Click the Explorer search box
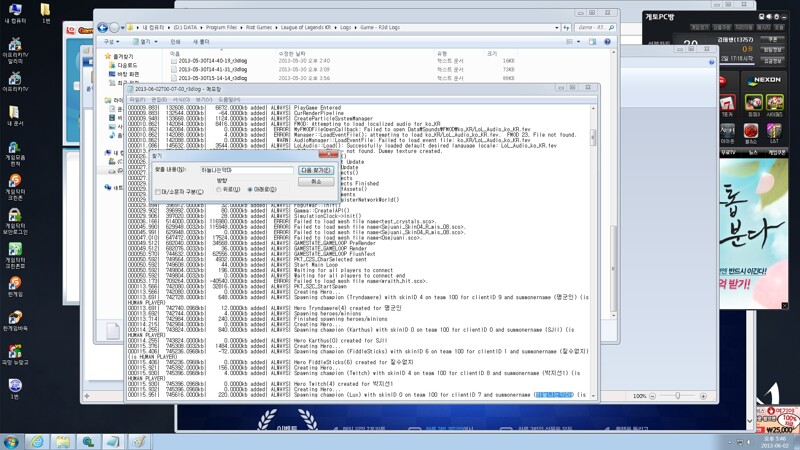The height and width of the screenshot is (450, 800). coord(594,28)
